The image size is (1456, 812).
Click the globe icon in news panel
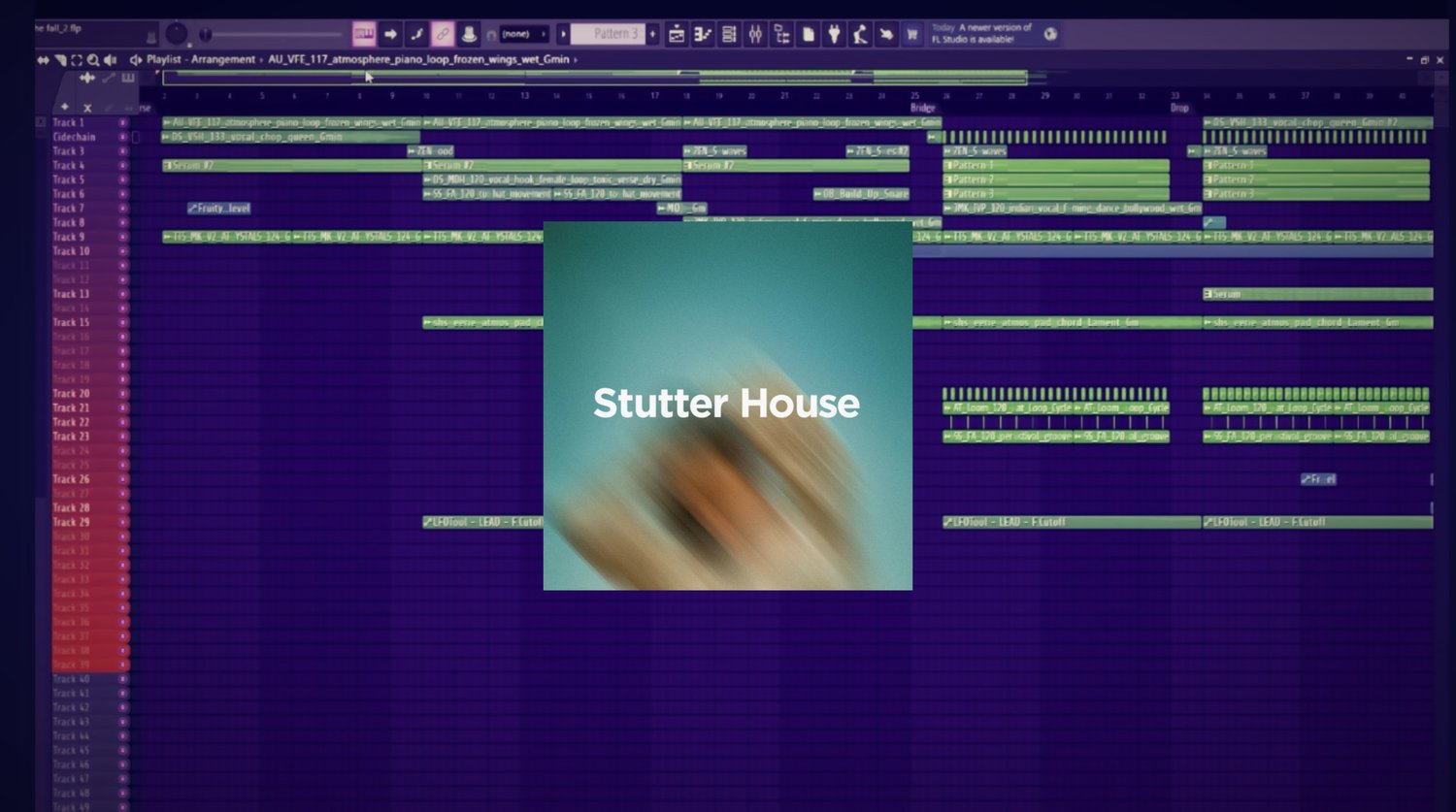point(1050,34)
